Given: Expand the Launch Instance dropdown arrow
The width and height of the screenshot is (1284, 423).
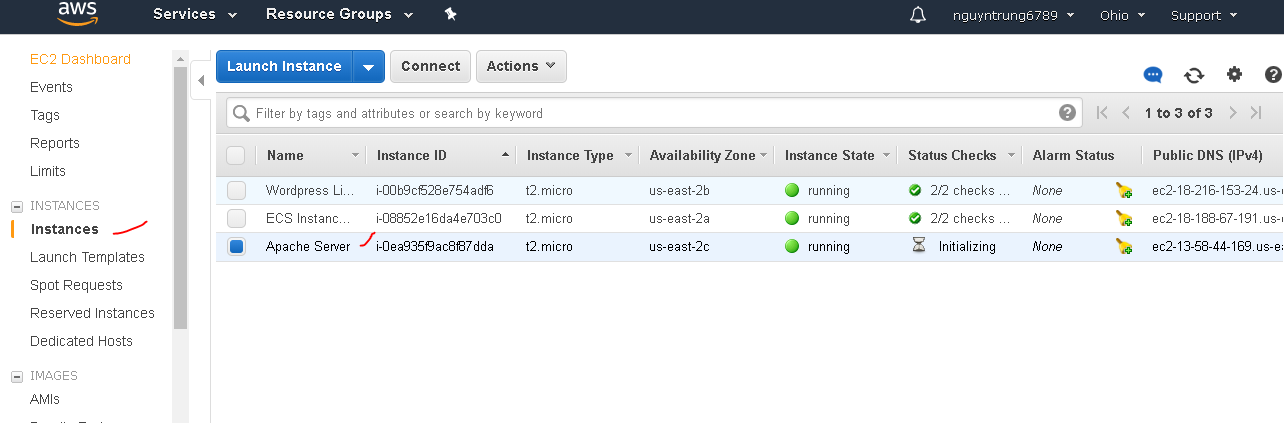Looking at the screenshot, I should pyautogui.click(x=369, y=67).
